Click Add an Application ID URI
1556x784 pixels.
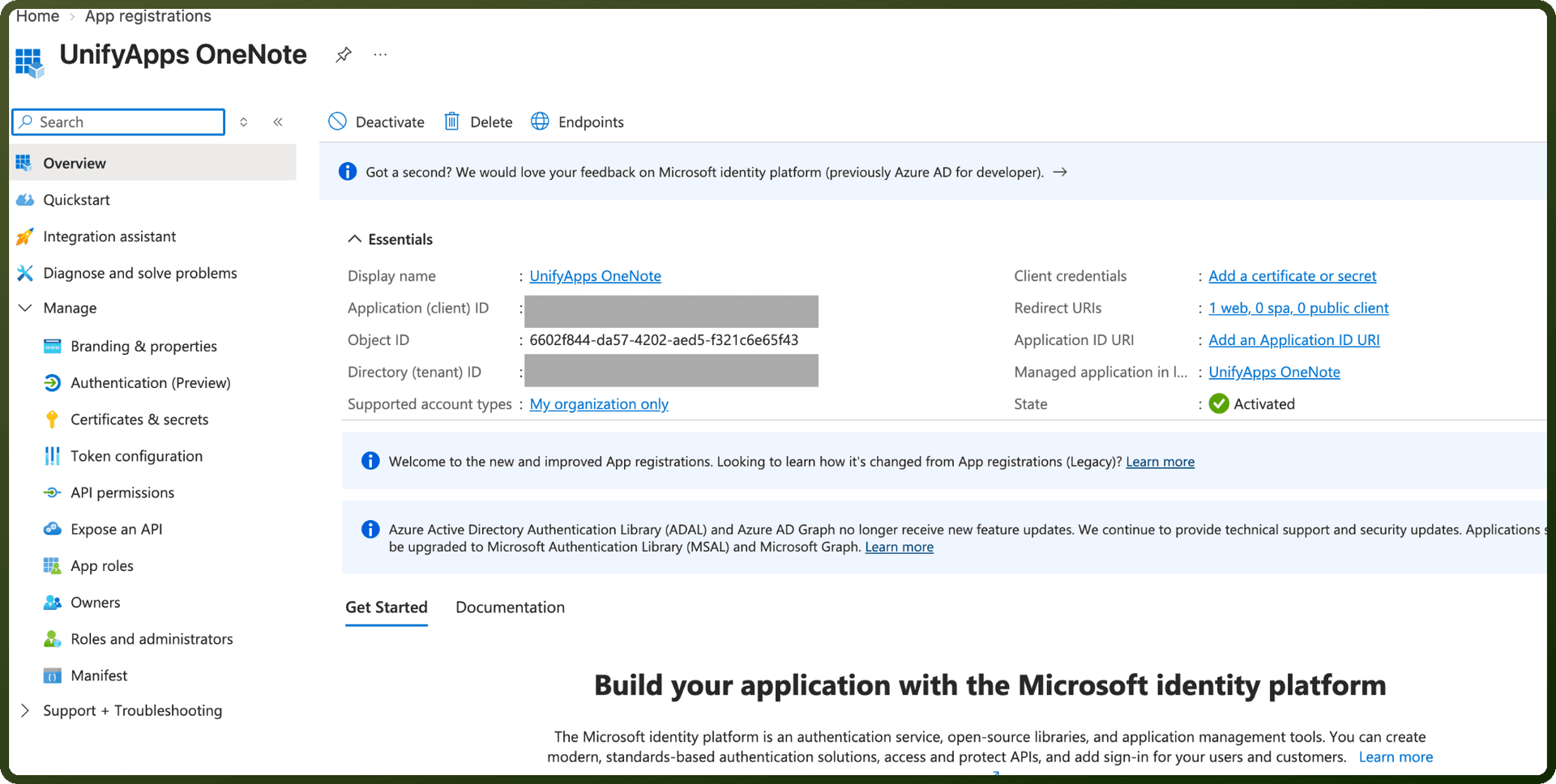tap(1293, 340)
